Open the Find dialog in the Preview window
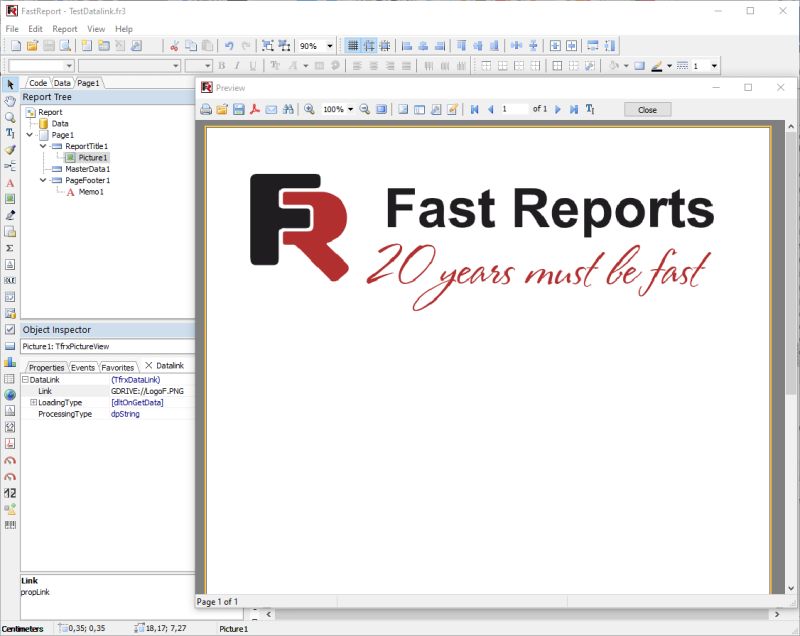This screenshot has height=636, width=800. 287,110
